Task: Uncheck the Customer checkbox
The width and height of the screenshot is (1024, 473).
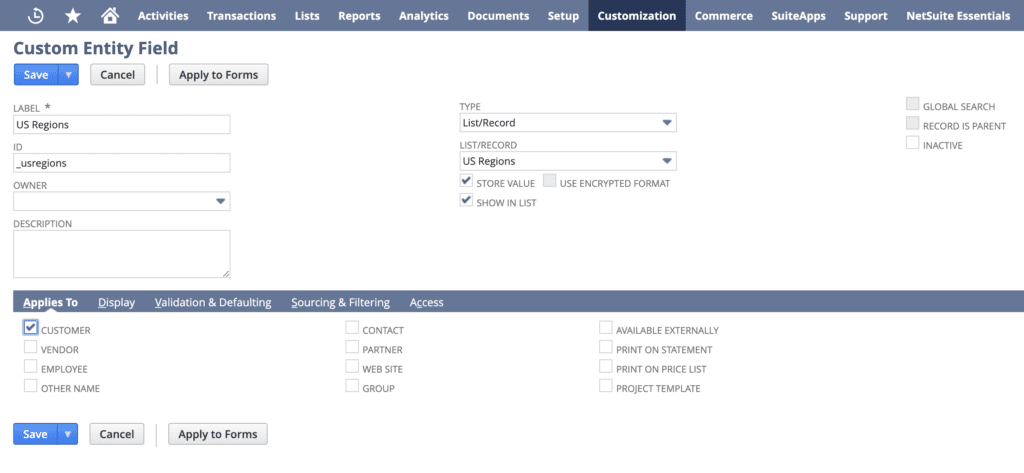Action: [30, 328]
